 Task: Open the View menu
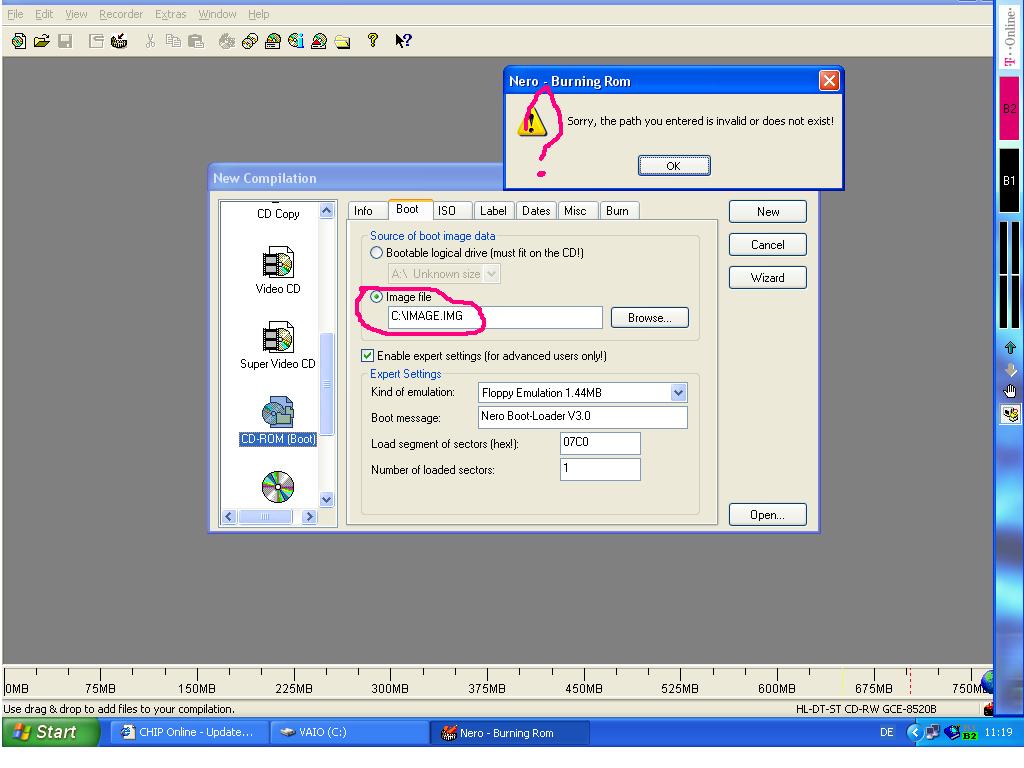click(x=76, y=14)
